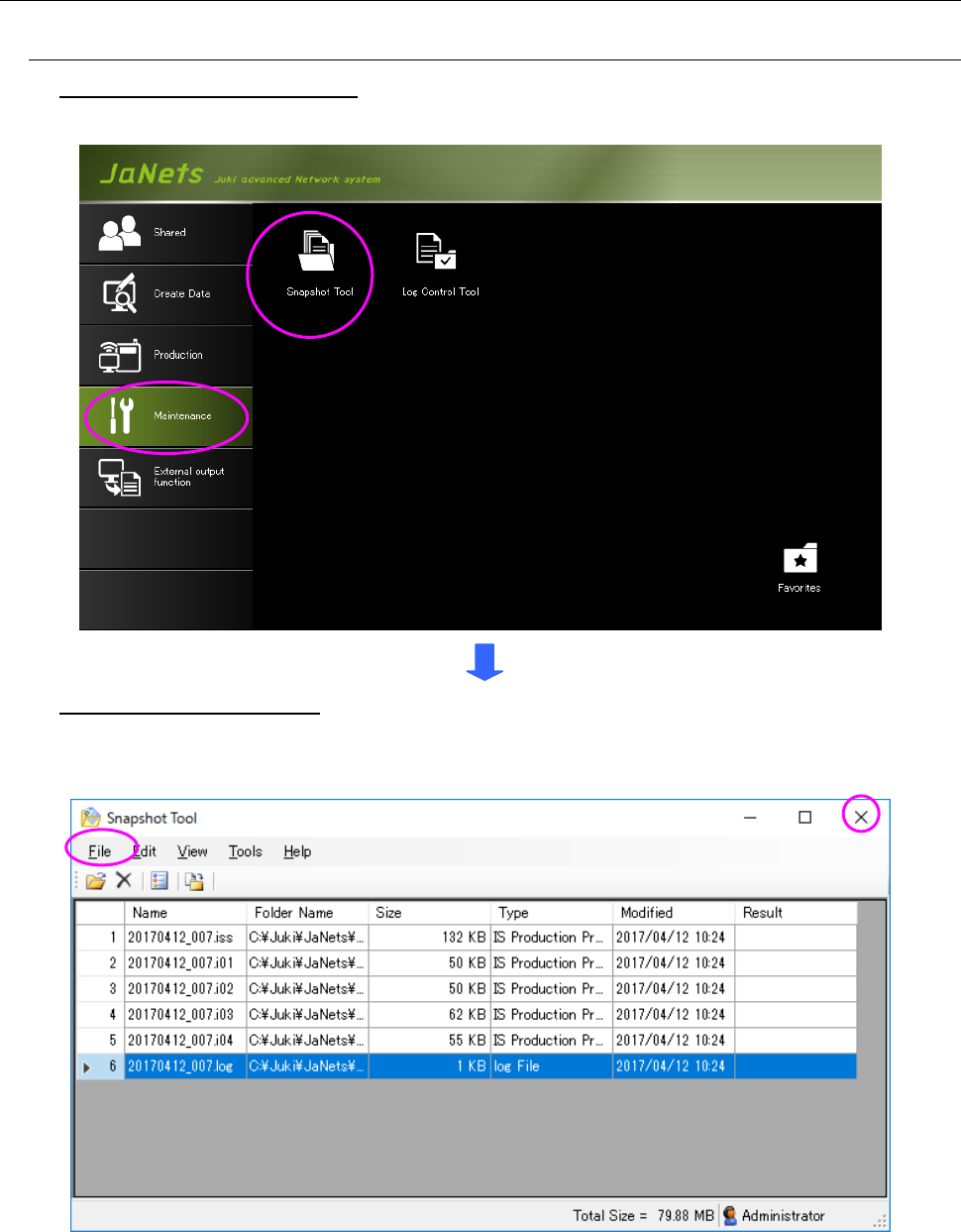Open the File menu
The width and height of the screenshot is (961, 1232).
(x=99, y=851)
